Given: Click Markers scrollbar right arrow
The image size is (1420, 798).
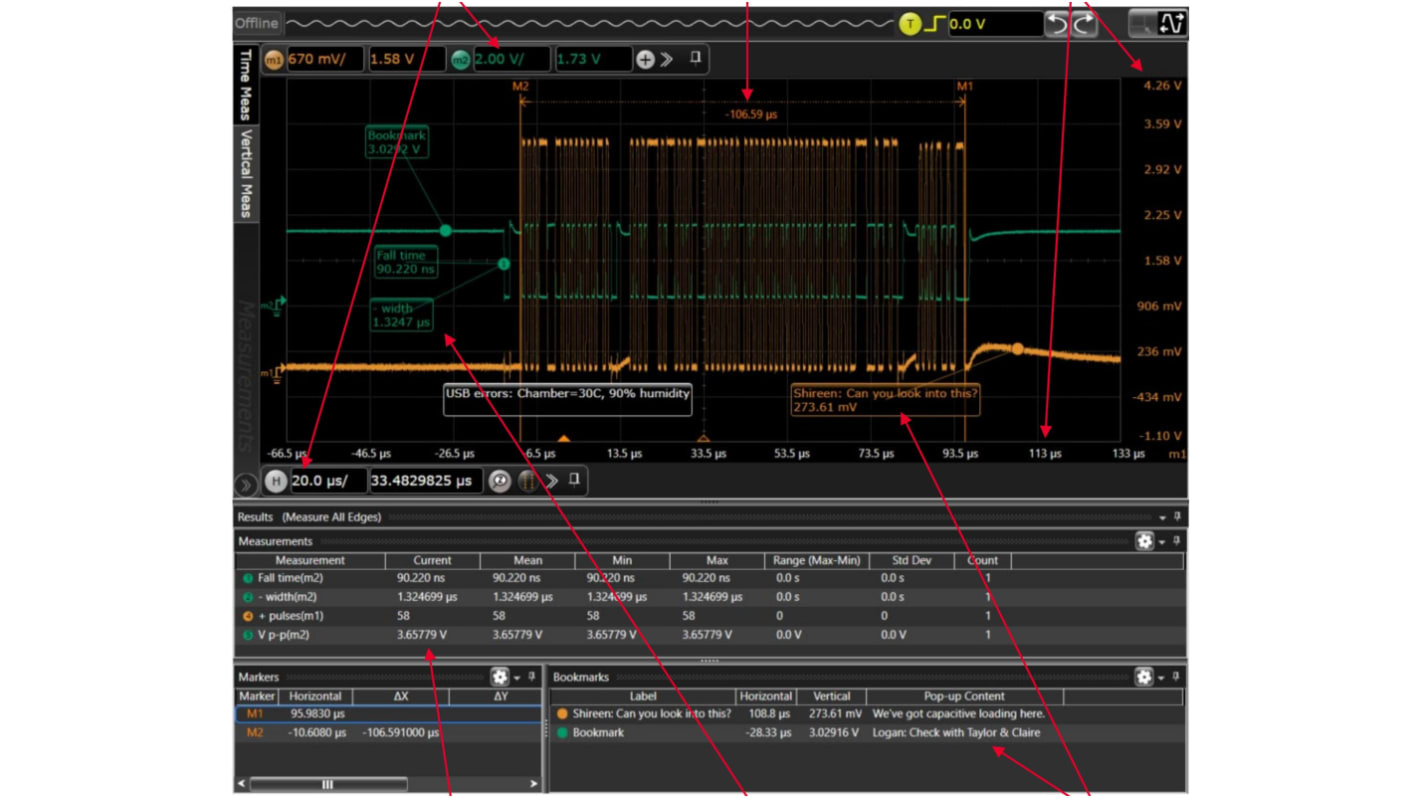Looking at the screenshot, I should click(x=533, y=784).
